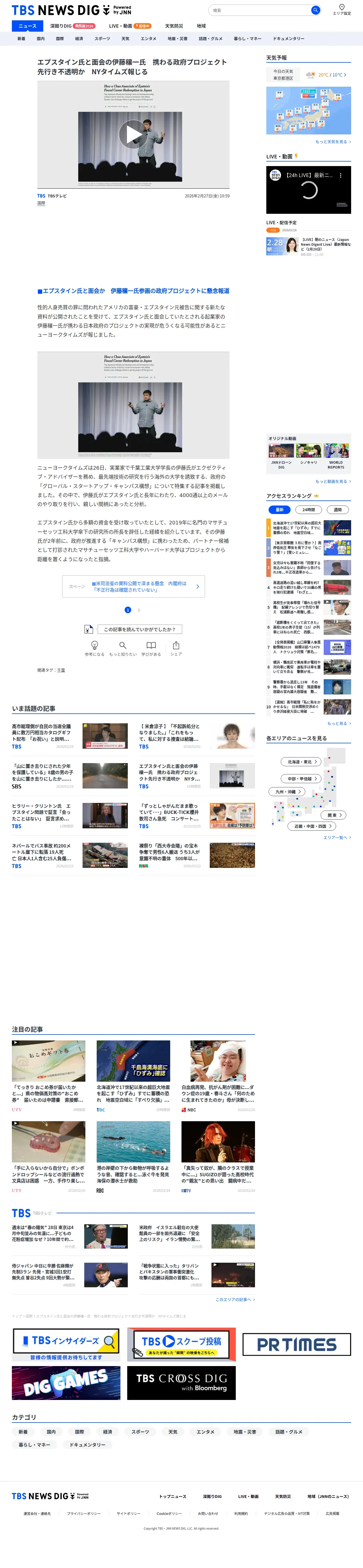Open 近畿・中国・四国 area news
Viewport: 363px width, 1568px height.
pos(312,826)
